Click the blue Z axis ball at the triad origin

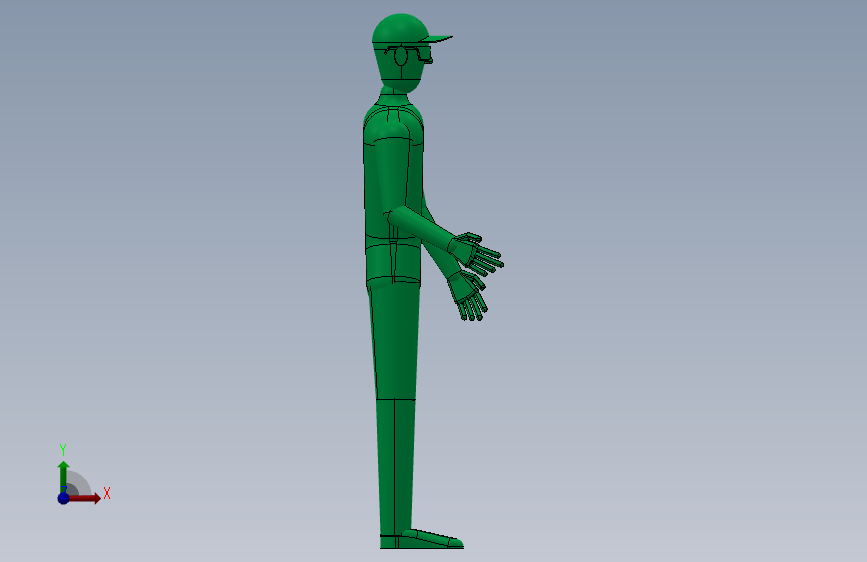tap(63, 498)
